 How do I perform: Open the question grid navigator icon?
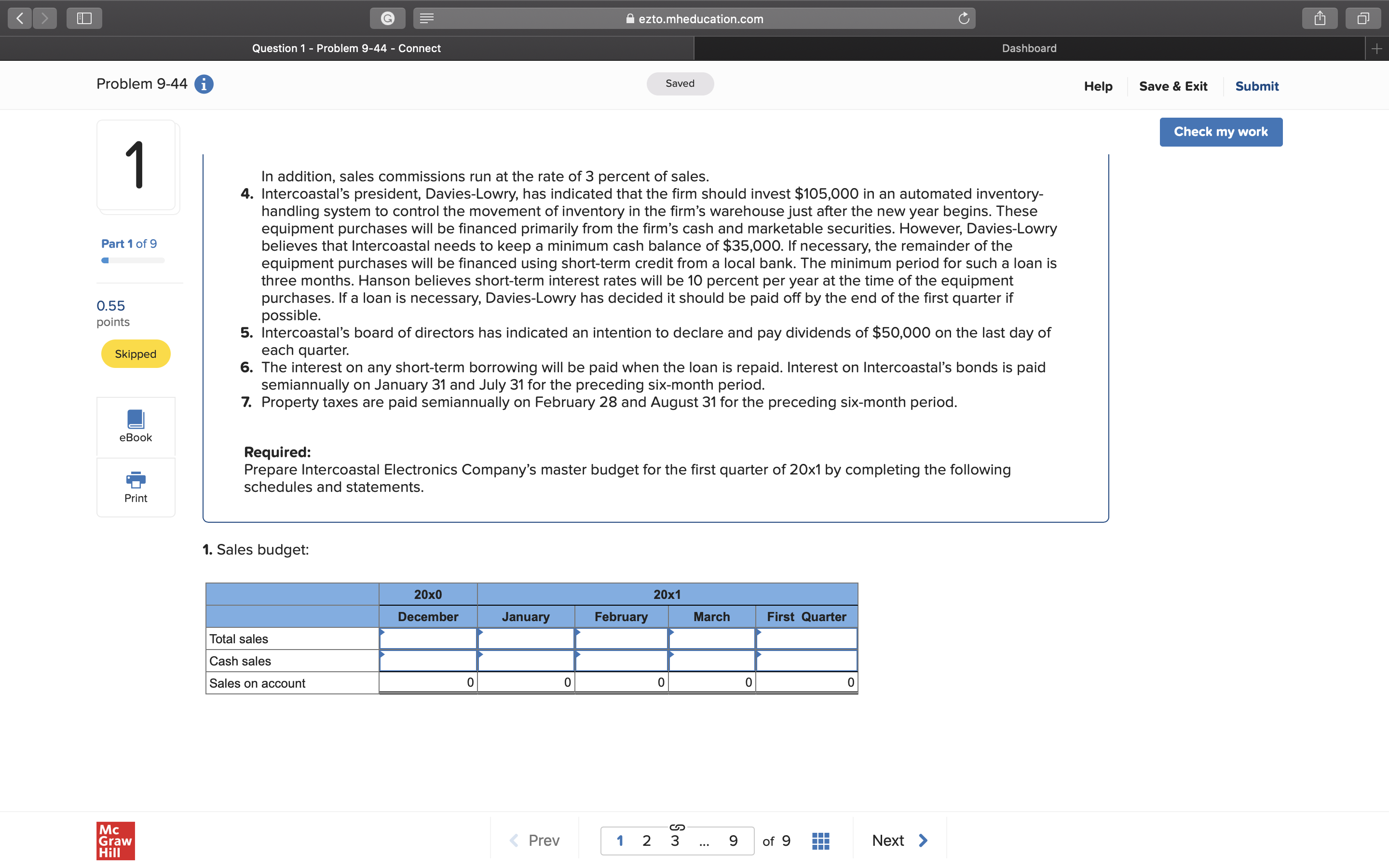coord(820,841)
